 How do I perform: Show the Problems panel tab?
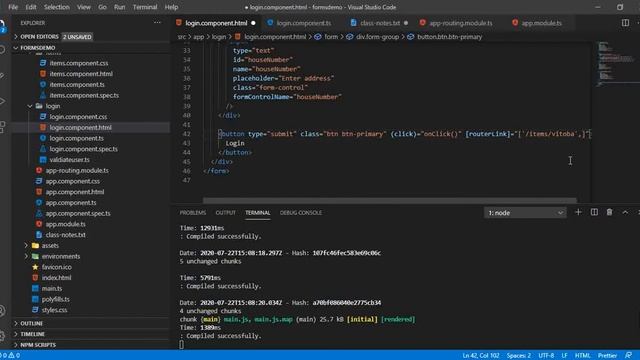[193, 213]
